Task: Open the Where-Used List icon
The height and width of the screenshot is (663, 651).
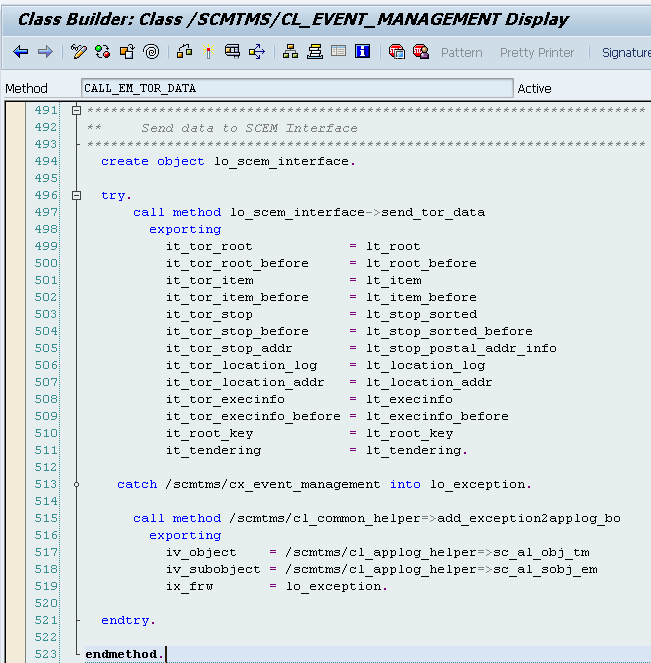Action: [x=232, y=52]
